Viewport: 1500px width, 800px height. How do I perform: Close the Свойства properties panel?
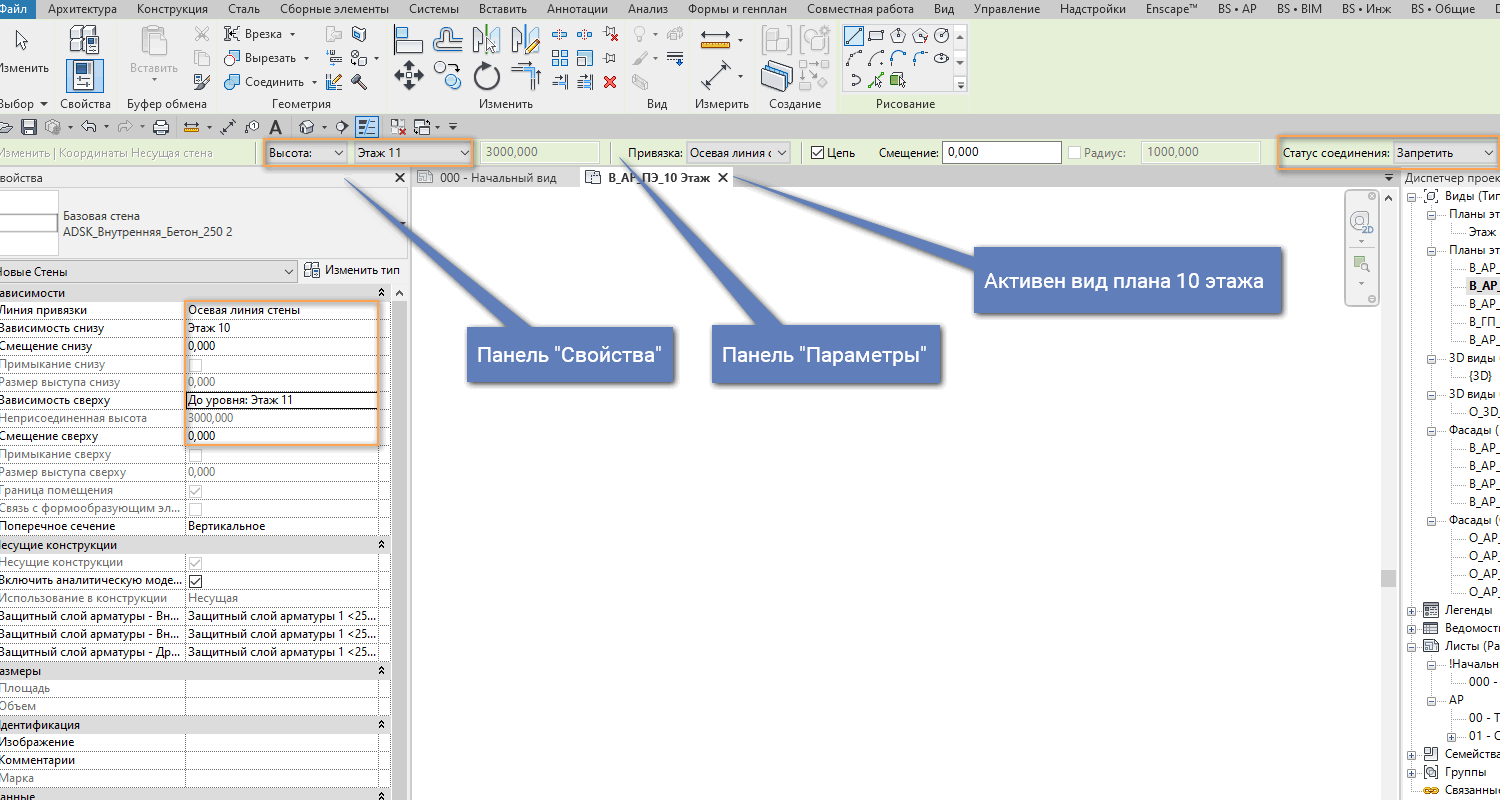pos(399,178)
